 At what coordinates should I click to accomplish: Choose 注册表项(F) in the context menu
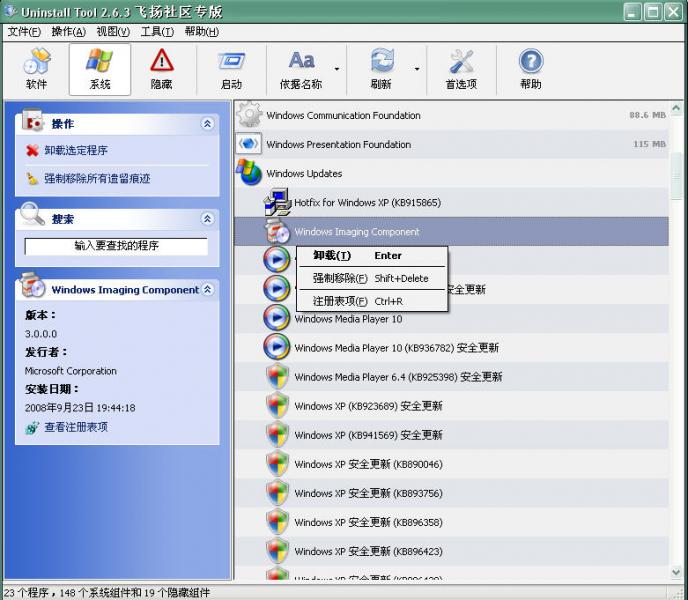click(x=372, y=301)
